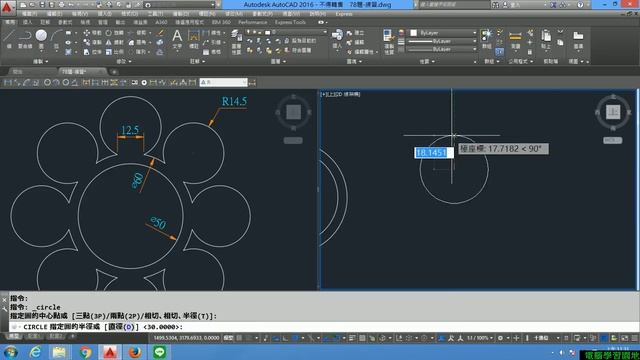
Task: Expand the Layers panel flyout
Action: (x=278, y=61)
